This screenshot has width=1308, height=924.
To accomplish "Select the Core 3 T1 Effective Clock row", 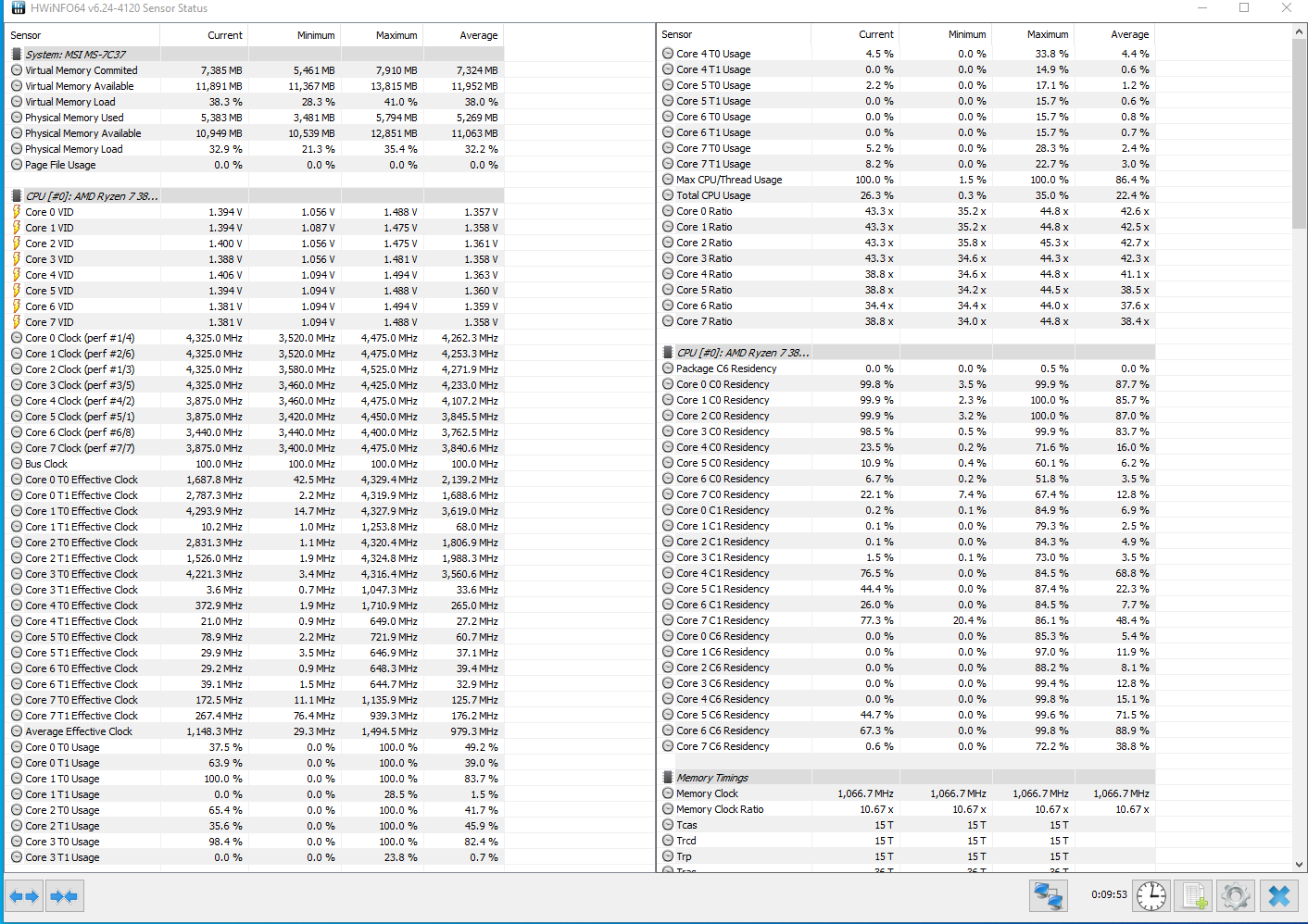I will tap(256, 590).
